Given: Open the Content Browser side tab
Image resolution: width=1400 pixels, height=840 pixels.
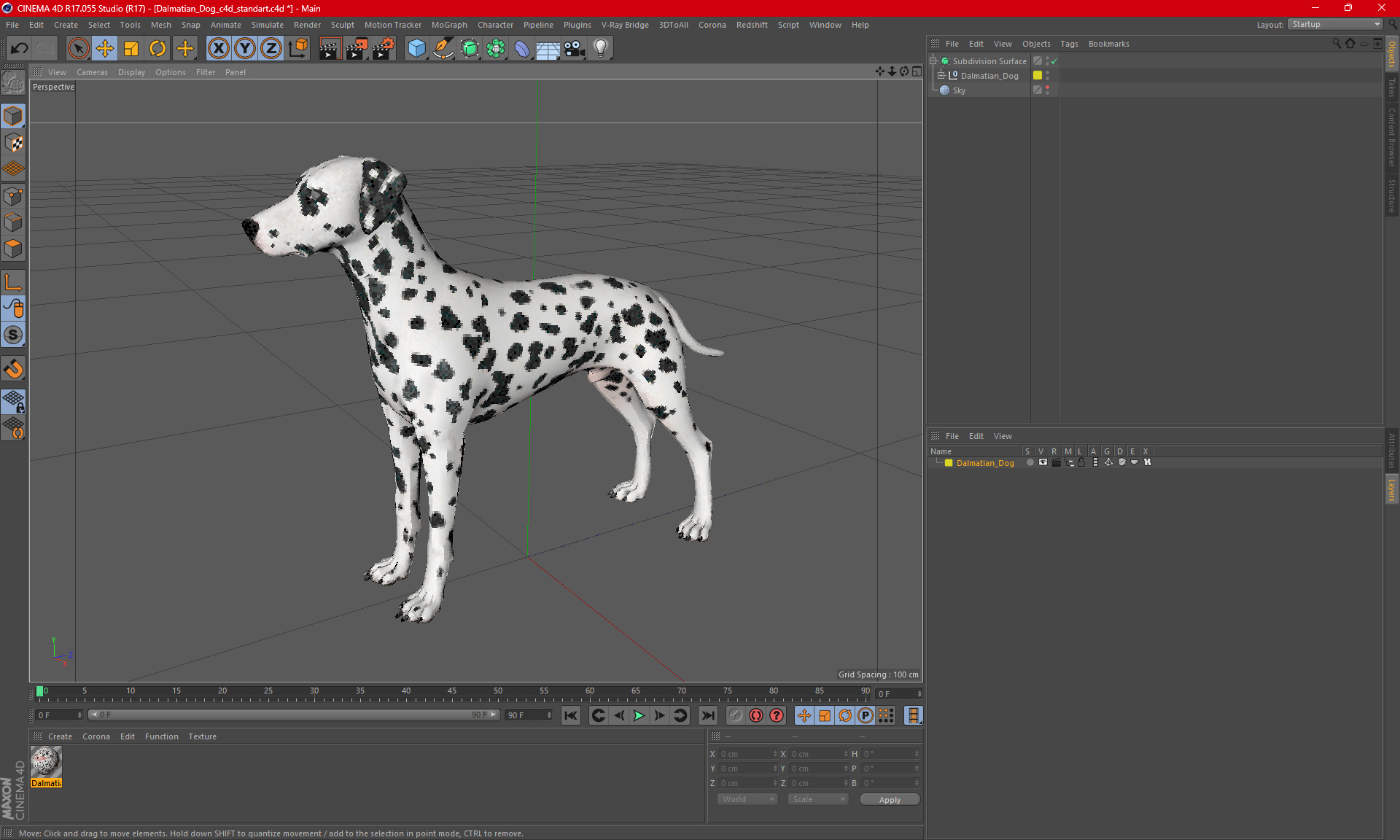Looking at the screenshot, I should pos(1392,137).
